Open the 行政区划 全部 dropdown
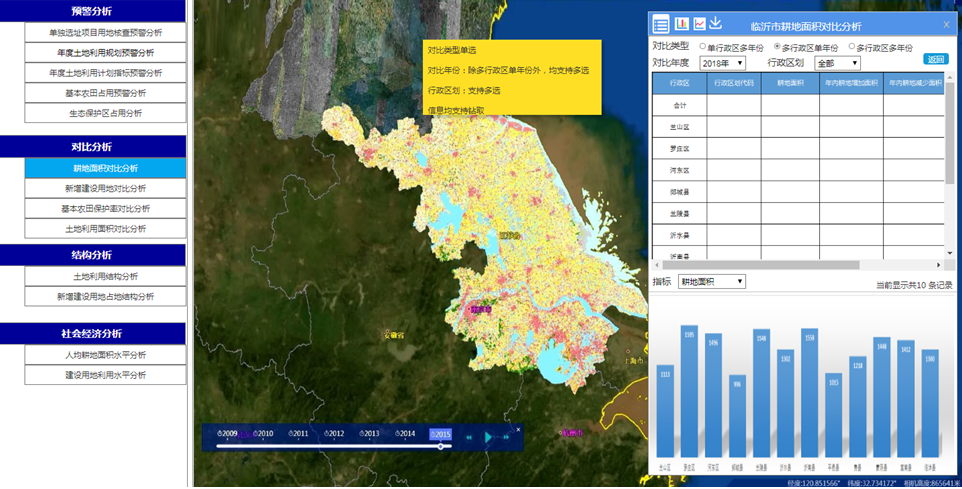 [x=837, y=63]
